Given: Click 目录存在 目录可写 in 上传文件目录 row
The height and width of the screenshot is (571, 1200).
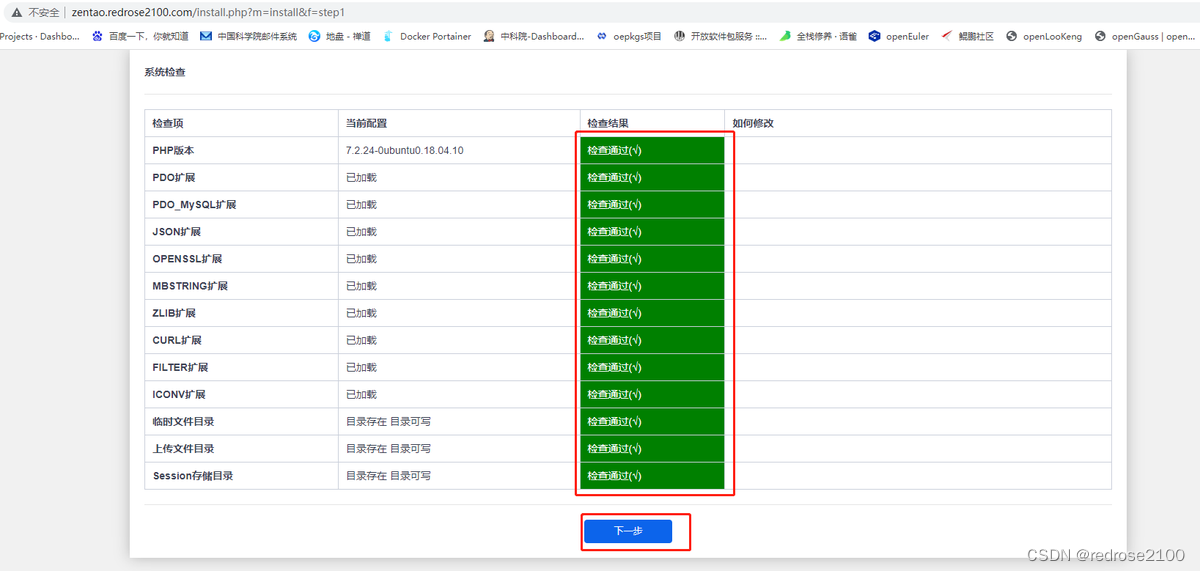Looking at the screenshot, I should coord(388,448).
